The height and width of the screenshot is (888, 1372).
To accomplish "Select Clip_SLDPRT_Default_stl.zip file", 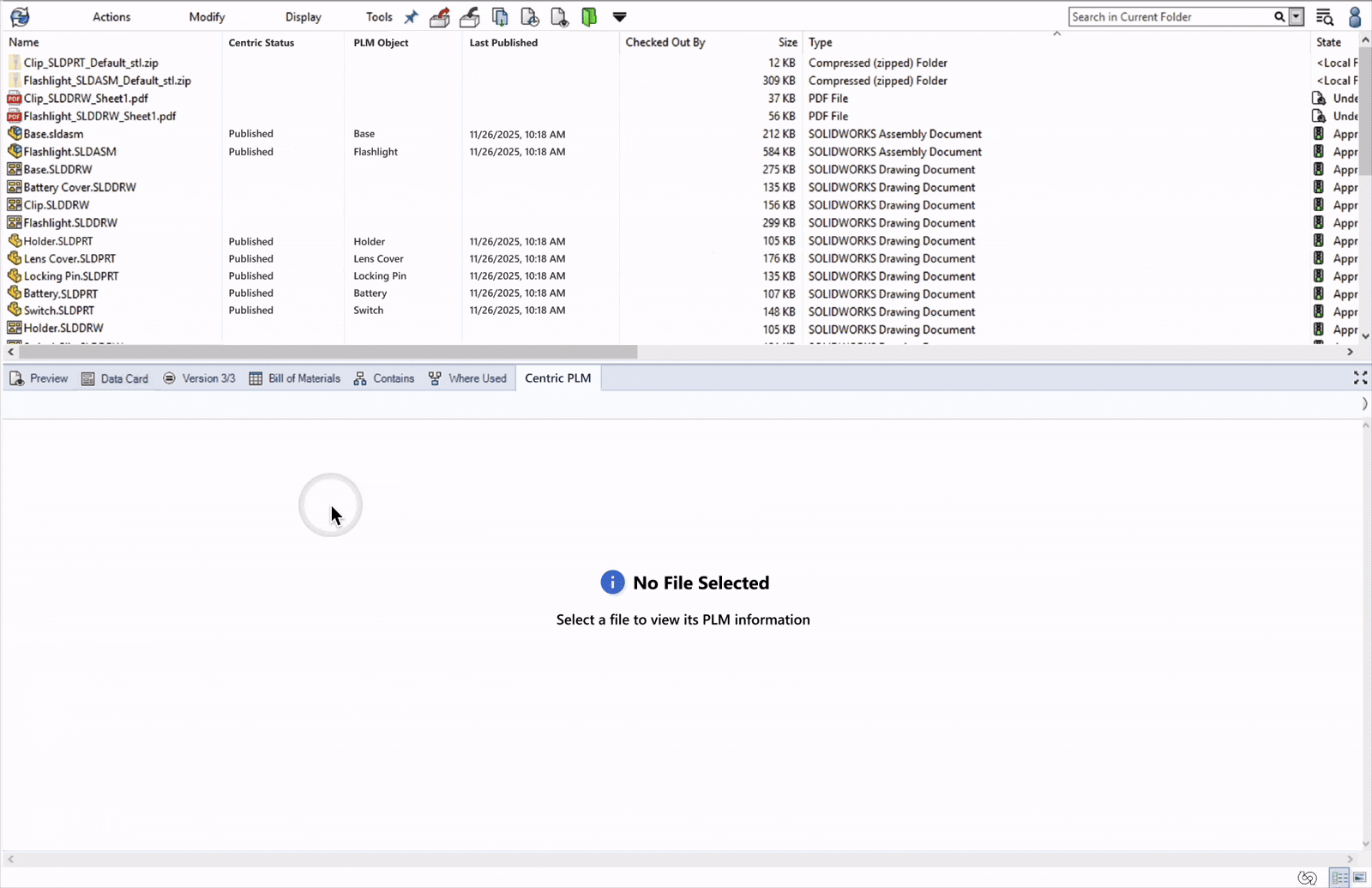I will pos(91,63).
